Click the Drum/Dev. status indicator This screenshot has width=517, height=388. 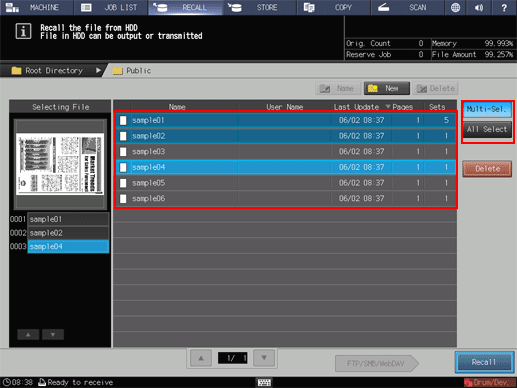coord(490,383)
